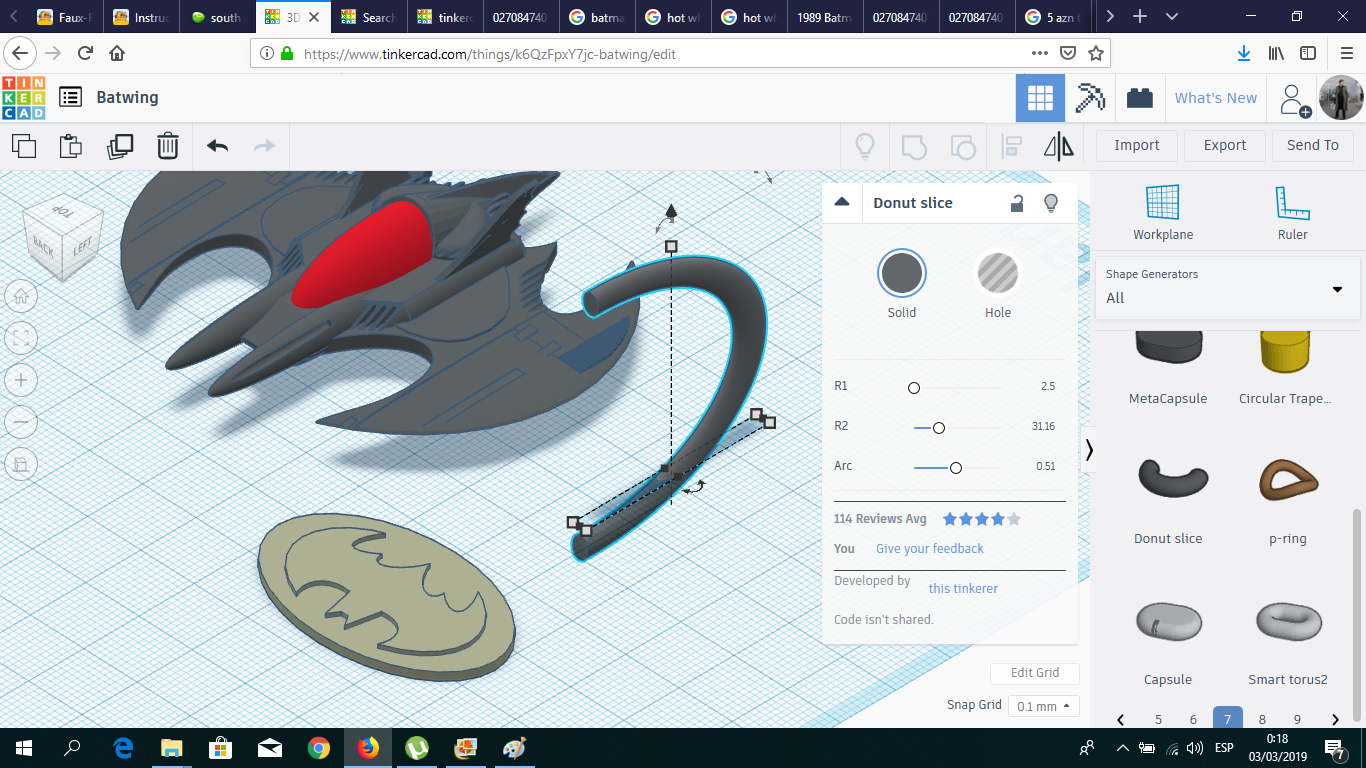Viewport: 1366px width, 768px height.
Task: Delete selected shape with trash icon
Action: [168, 146]
